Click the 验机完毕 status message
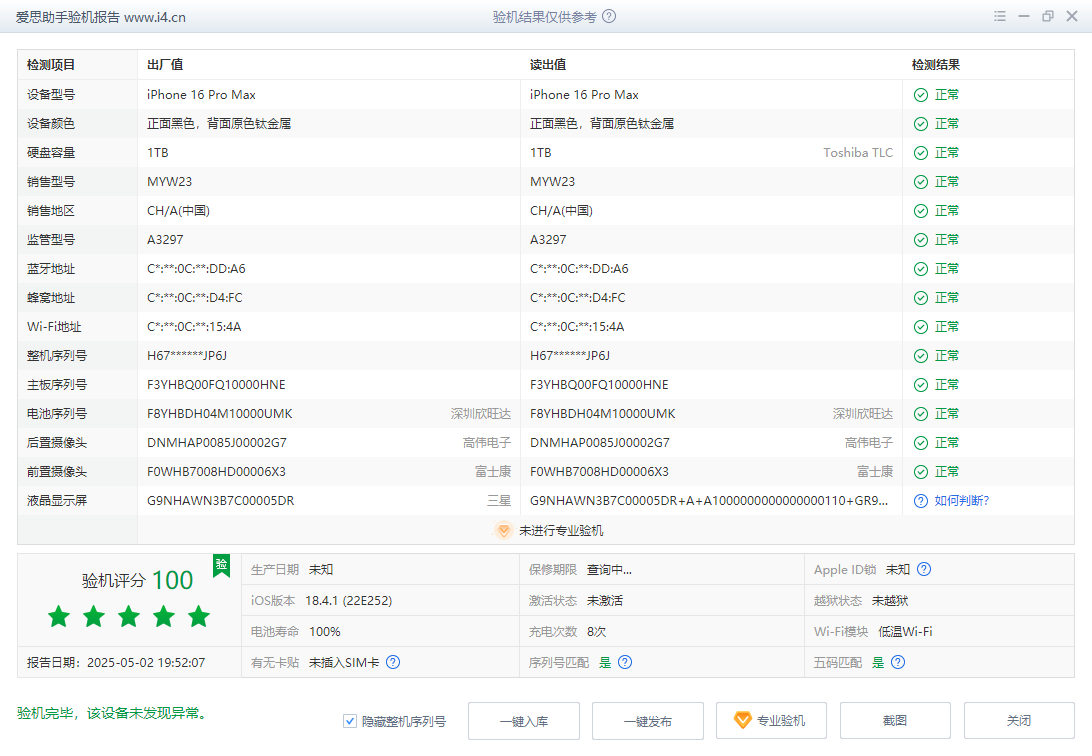The height and width of the screenshot is (756, 1092). tap(112, 713)
